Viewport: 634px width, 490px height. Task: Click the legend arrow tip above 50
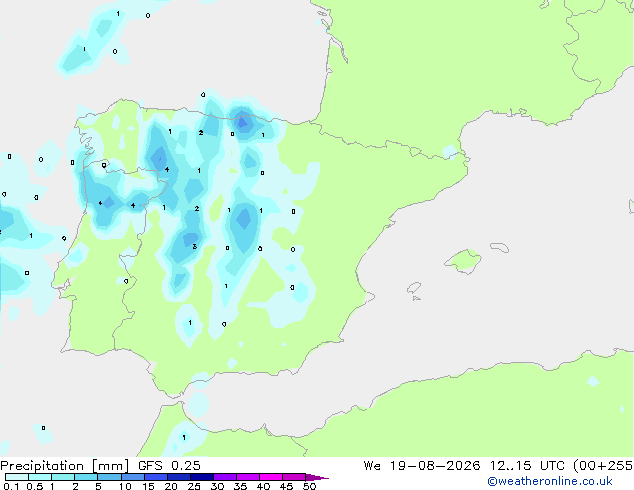click(x=317, y=477)
